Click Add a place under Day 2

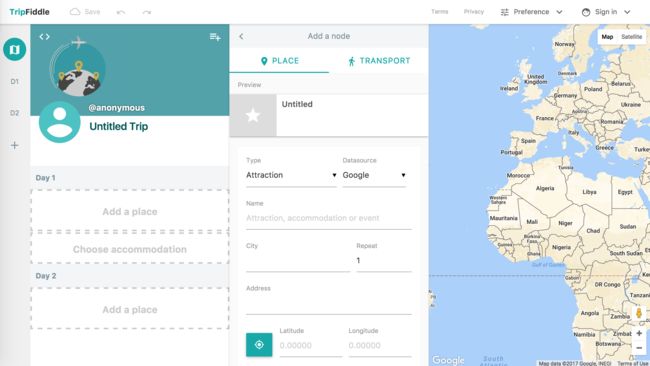(x=130, y=309)
